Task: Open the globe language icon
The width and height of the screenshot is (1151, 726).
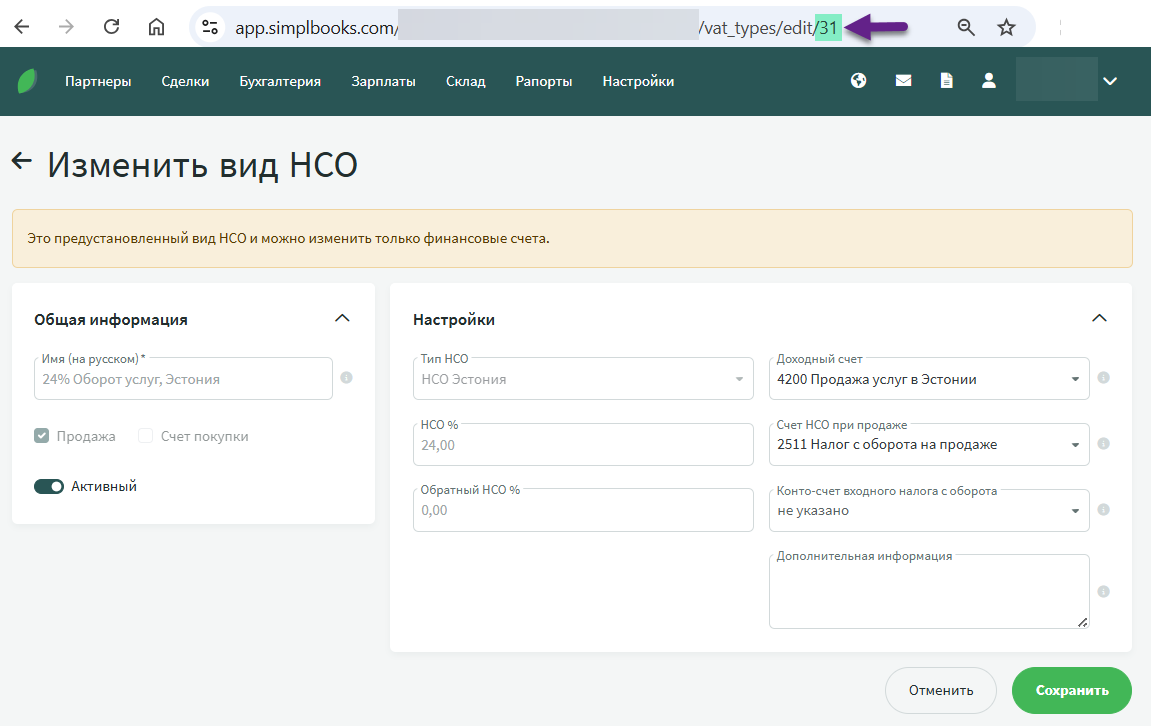Action: (x=858, y=81)
